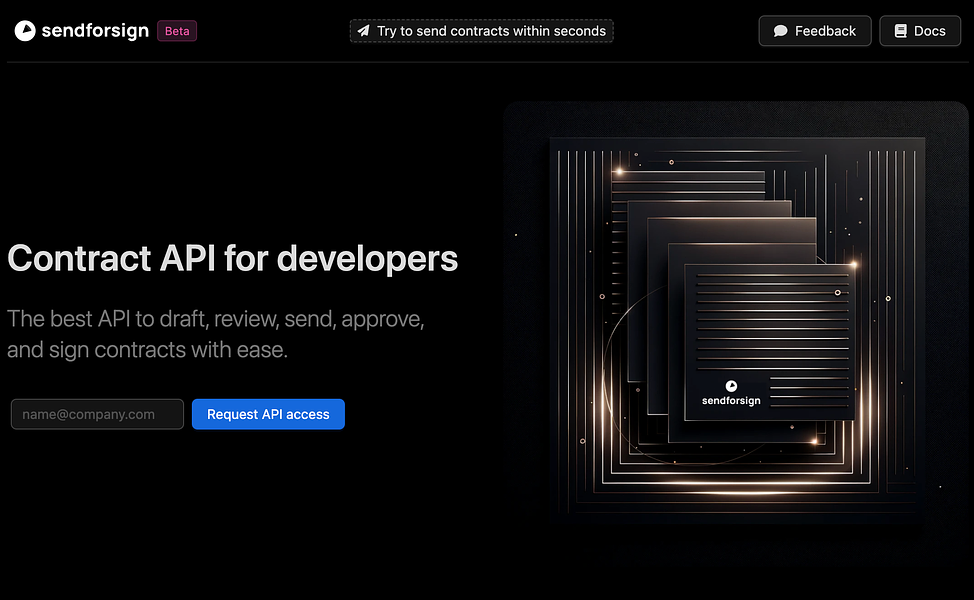Click the speech bubble Feedback icon
Image resolution: width=974 pixels, height=600 pixels.
click(x=780, y=31)
